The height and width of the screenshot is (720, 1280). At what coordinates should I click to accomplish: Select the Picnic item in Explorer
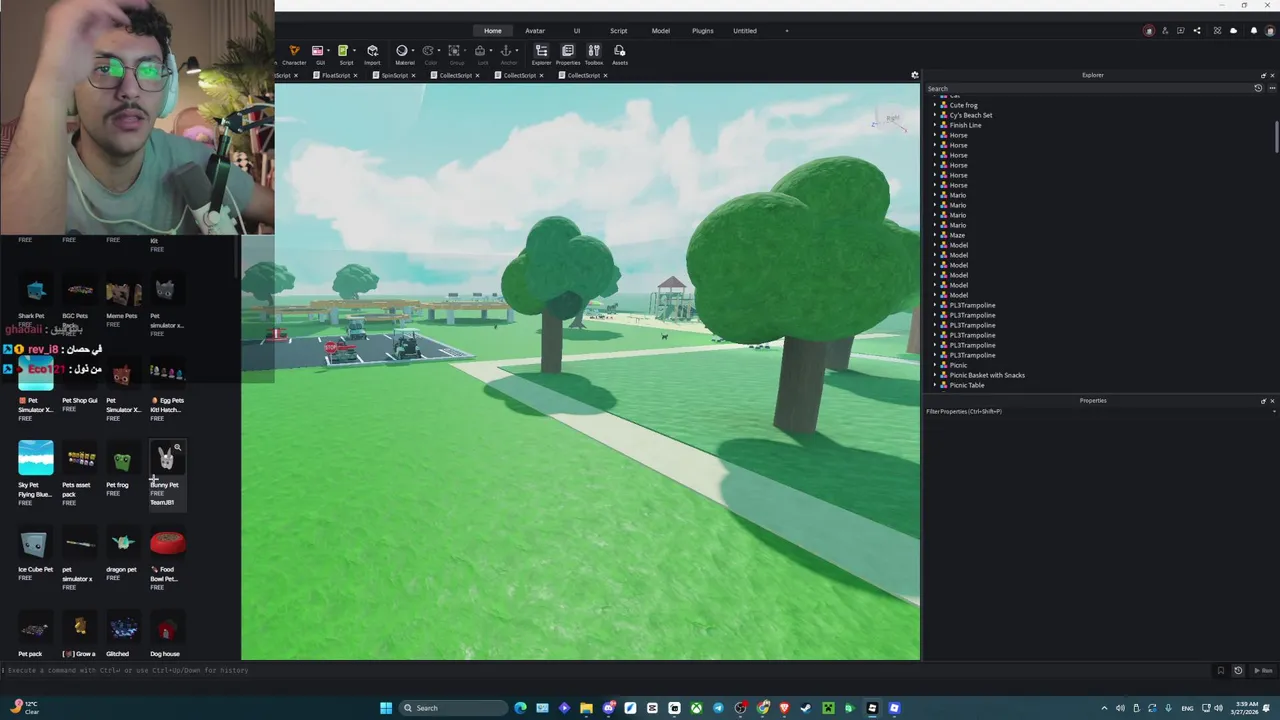[958, 365]
